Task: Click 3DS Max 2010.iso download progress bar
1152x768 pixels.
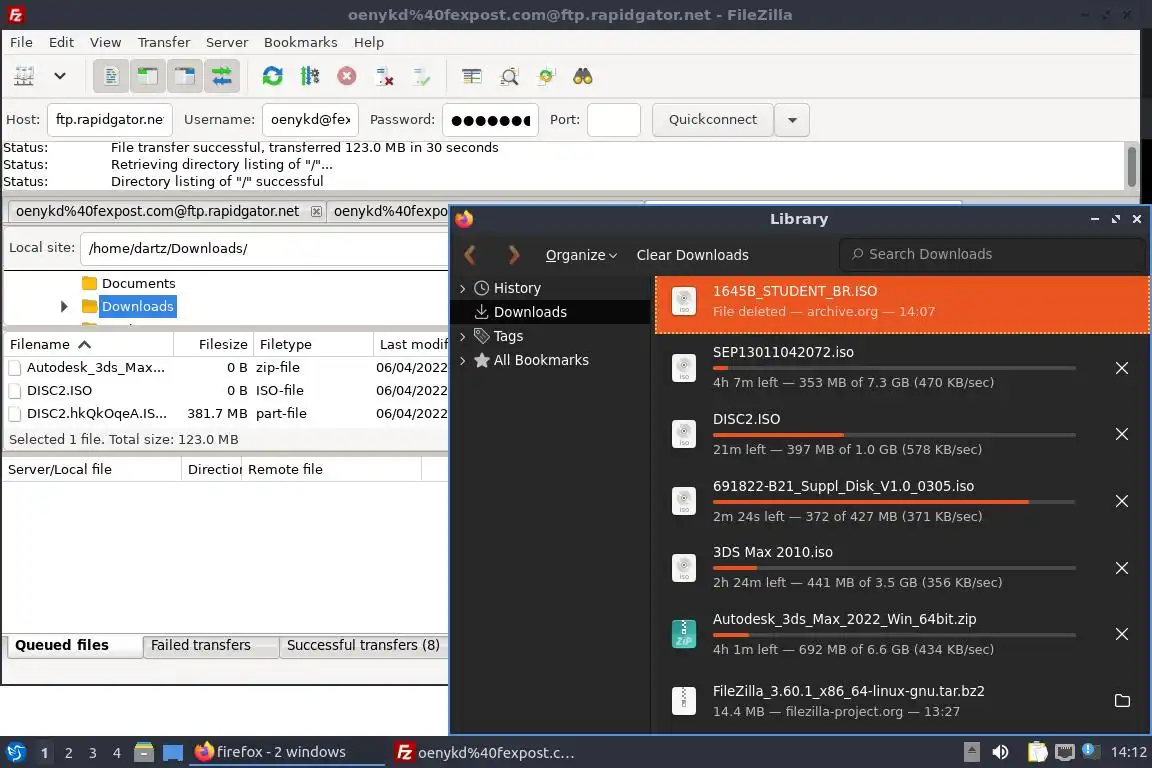Action: click(894, 568)
